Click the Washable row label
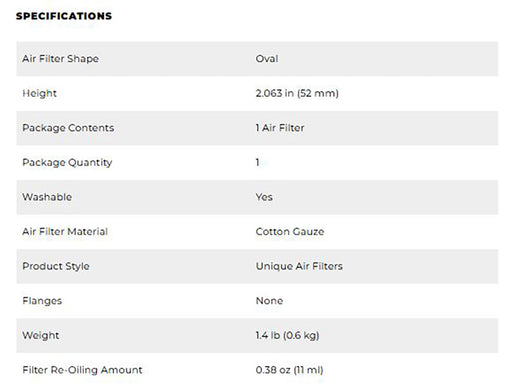Viewport: 512px width, 384px height. click(47, 197)
